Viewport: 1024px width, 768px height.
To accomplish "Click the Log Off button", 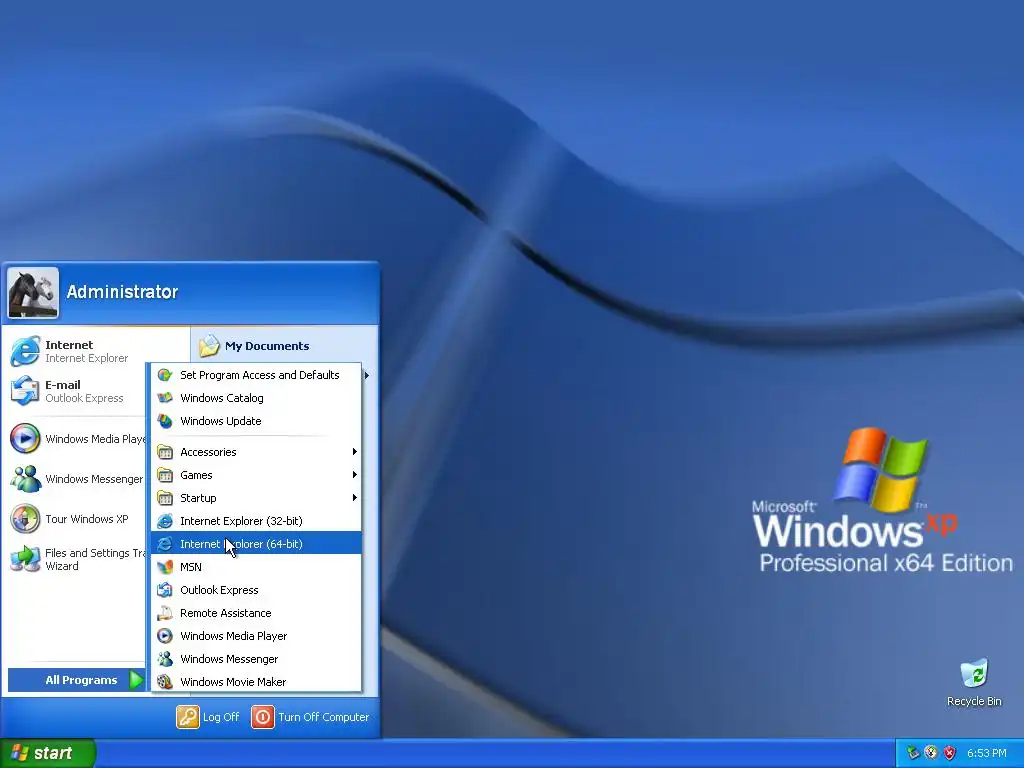I will coord(208,717).
